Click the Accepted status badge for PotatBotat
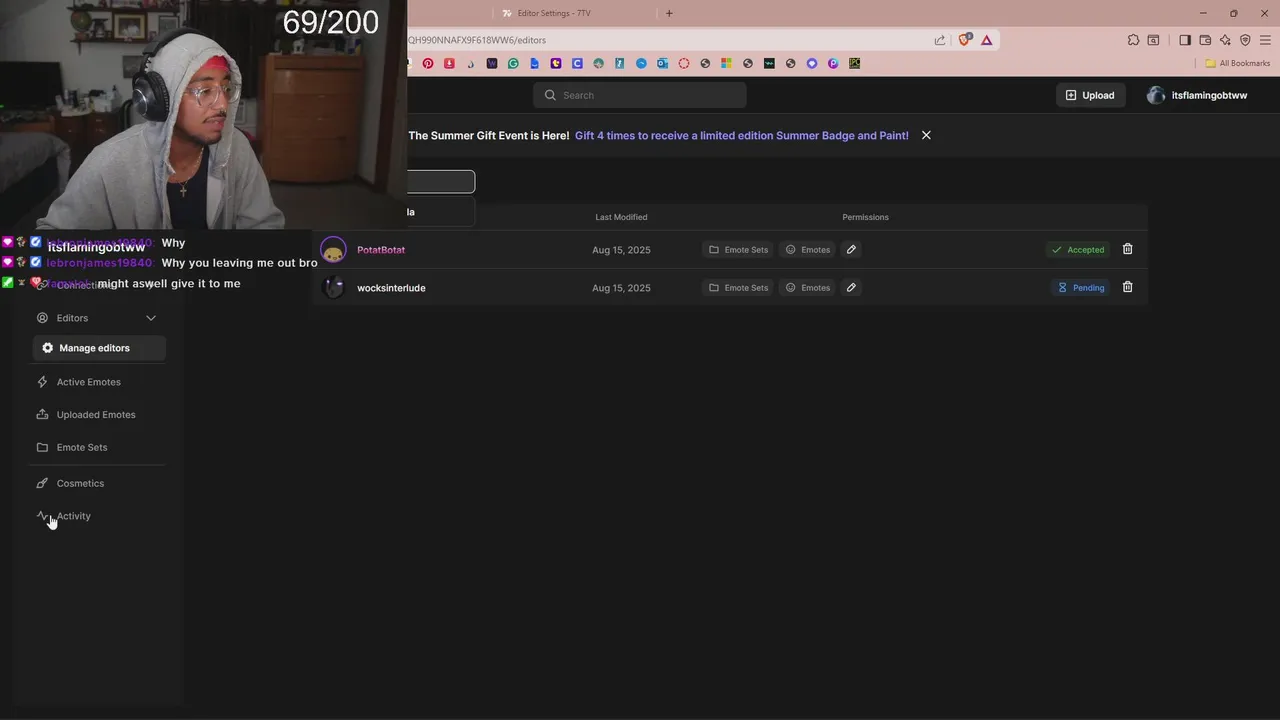Image resolution: width=1280 pixels, height=720 pixels. pyautogui.click(x=1078, y=249)
